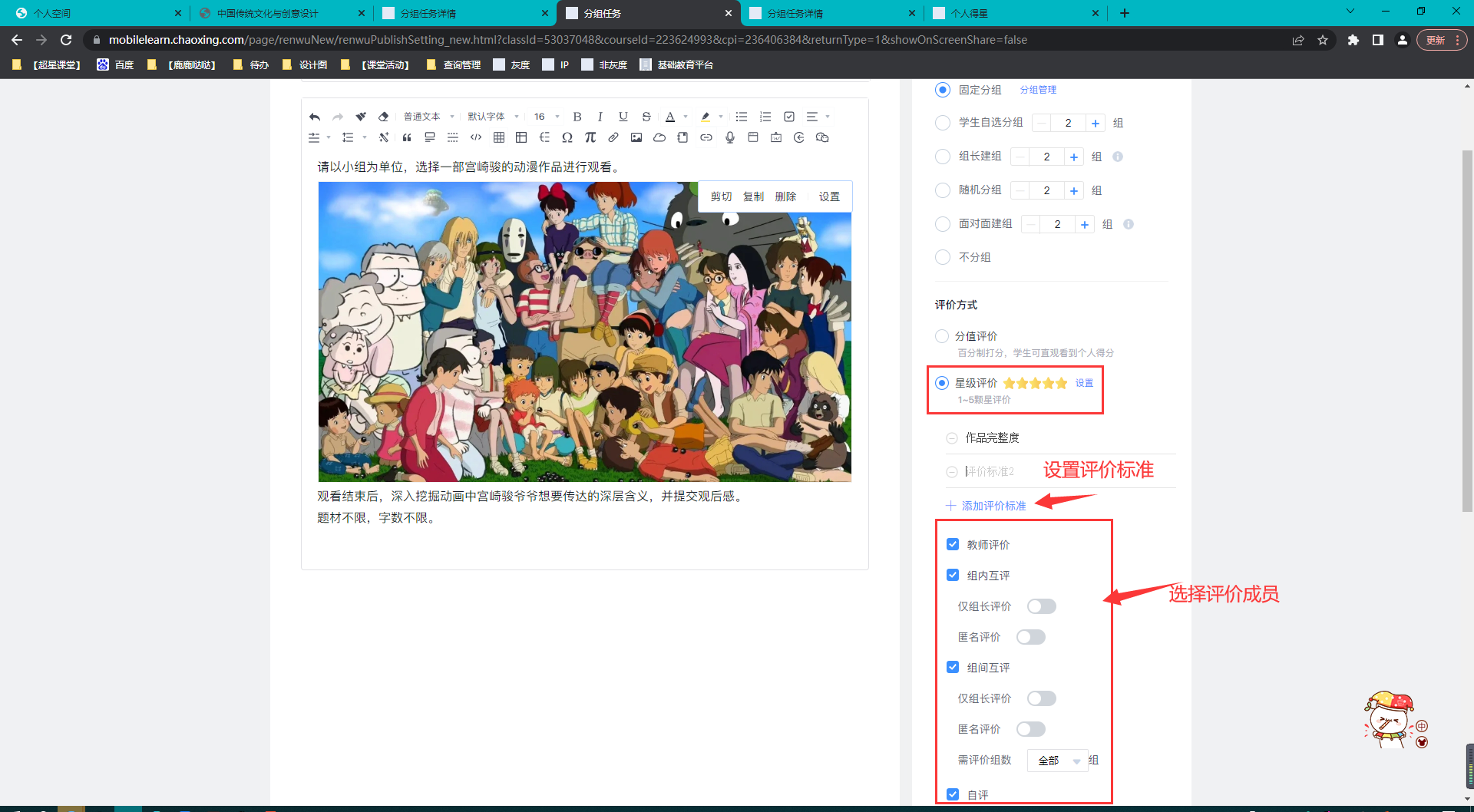This screenshot has width=1474, height=812.
Task: Insert a numbered list
Action: [765, 117]
